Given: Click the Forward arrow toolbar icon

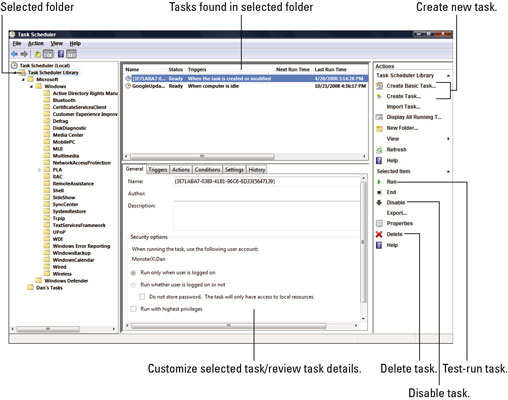Looking at the screenshot, I should 24,54.
